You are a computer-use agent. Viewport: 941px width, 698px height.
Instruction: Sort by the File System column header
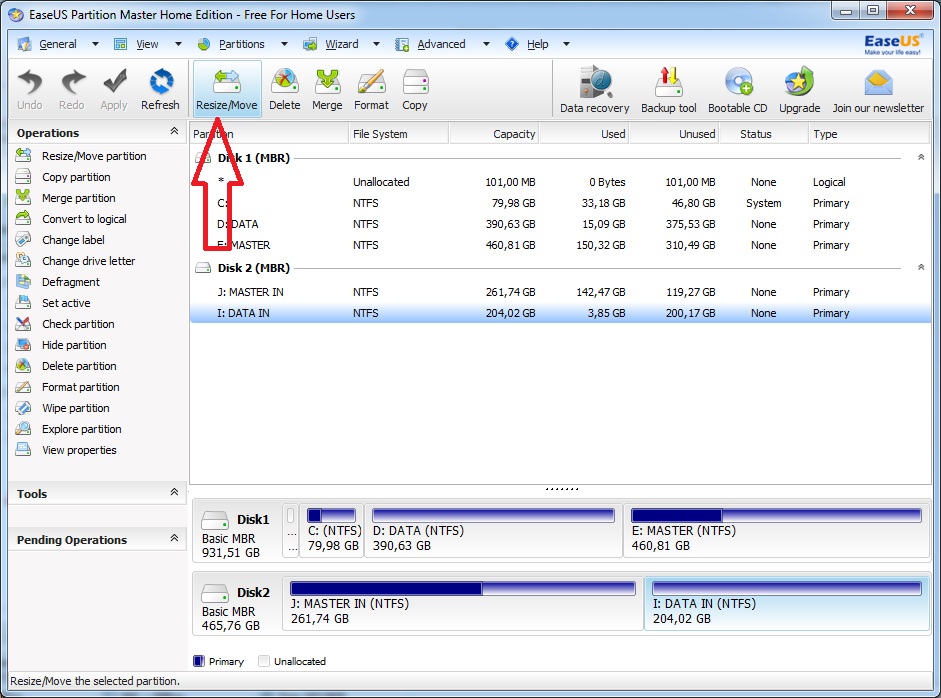click(398, 134)
